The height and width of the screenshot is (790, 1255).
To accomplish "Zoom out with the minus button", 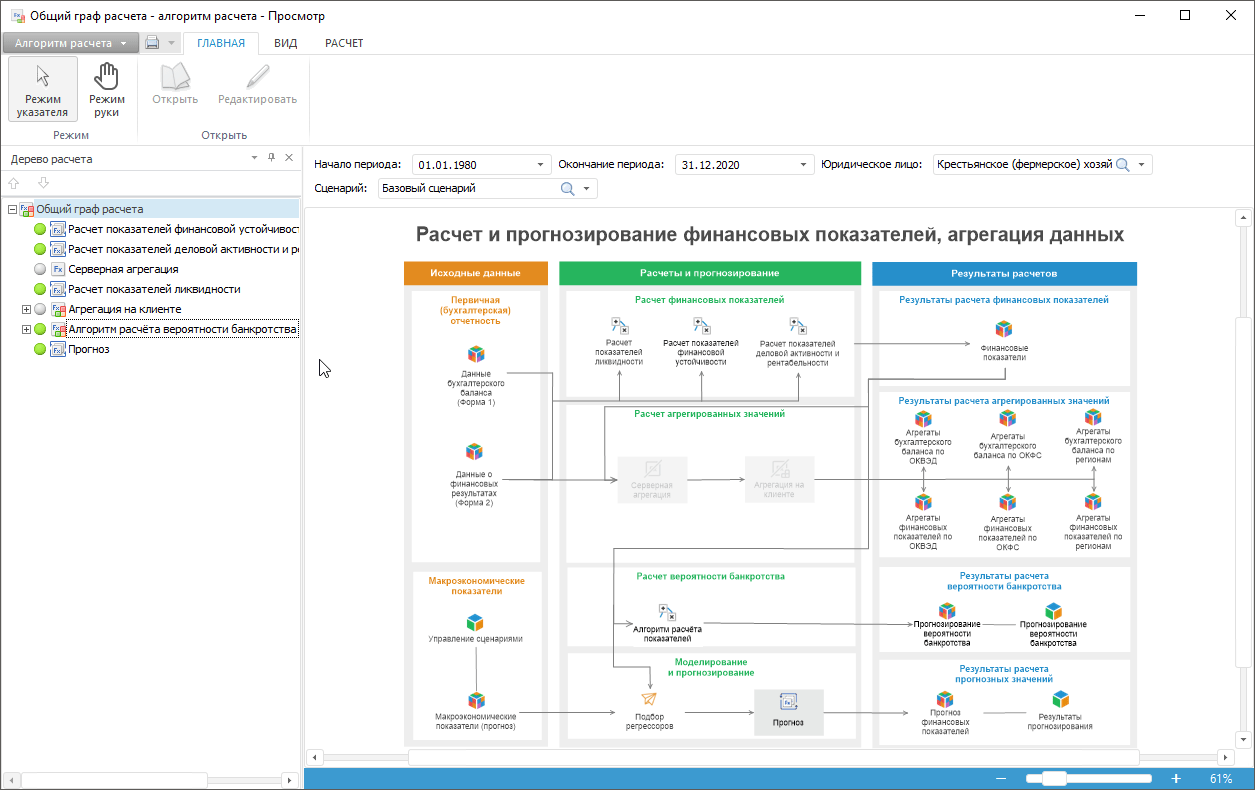I will tap(1001, 778).
